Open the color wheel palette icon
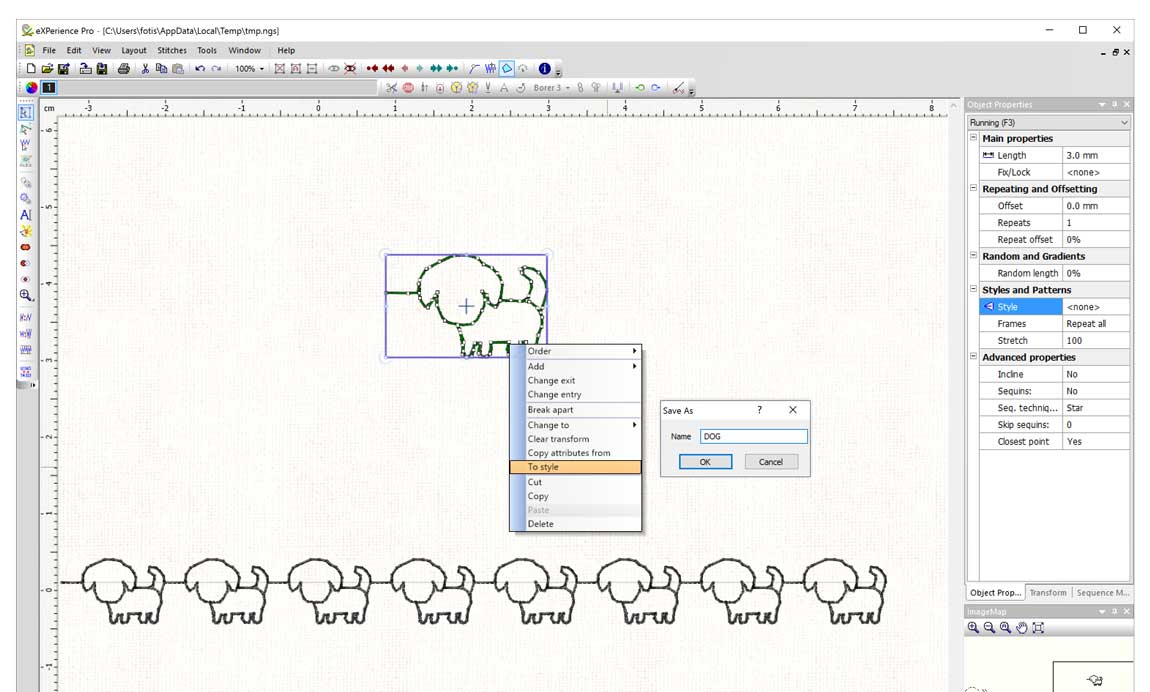This screenshot has height=692, width=1150. point(32,88)
